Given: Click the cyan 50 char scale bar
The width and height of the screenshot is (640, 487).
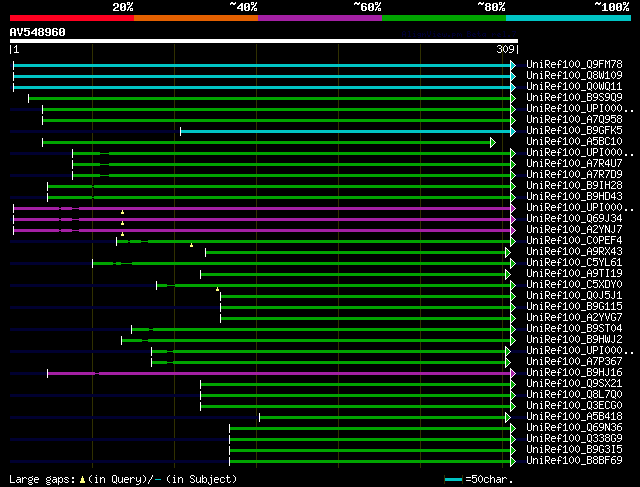Looking at the screenshot, I should (x=454, y=480).
